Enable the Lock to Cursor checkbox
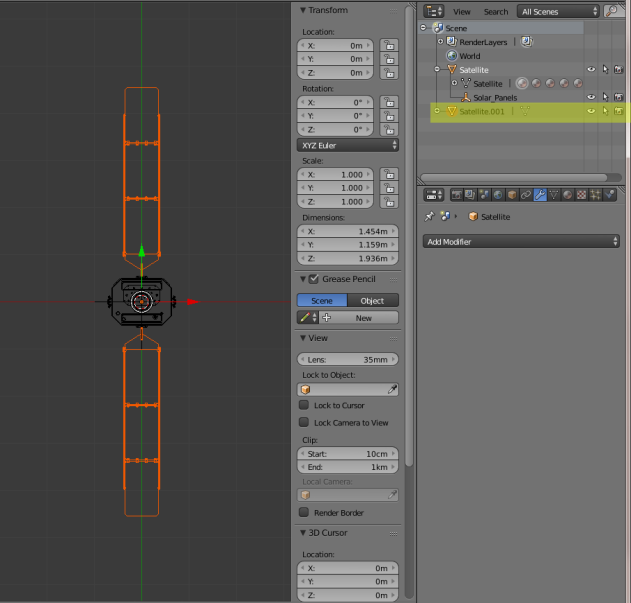The width and height of the screenshot is (631, 603). pos(304,405)
